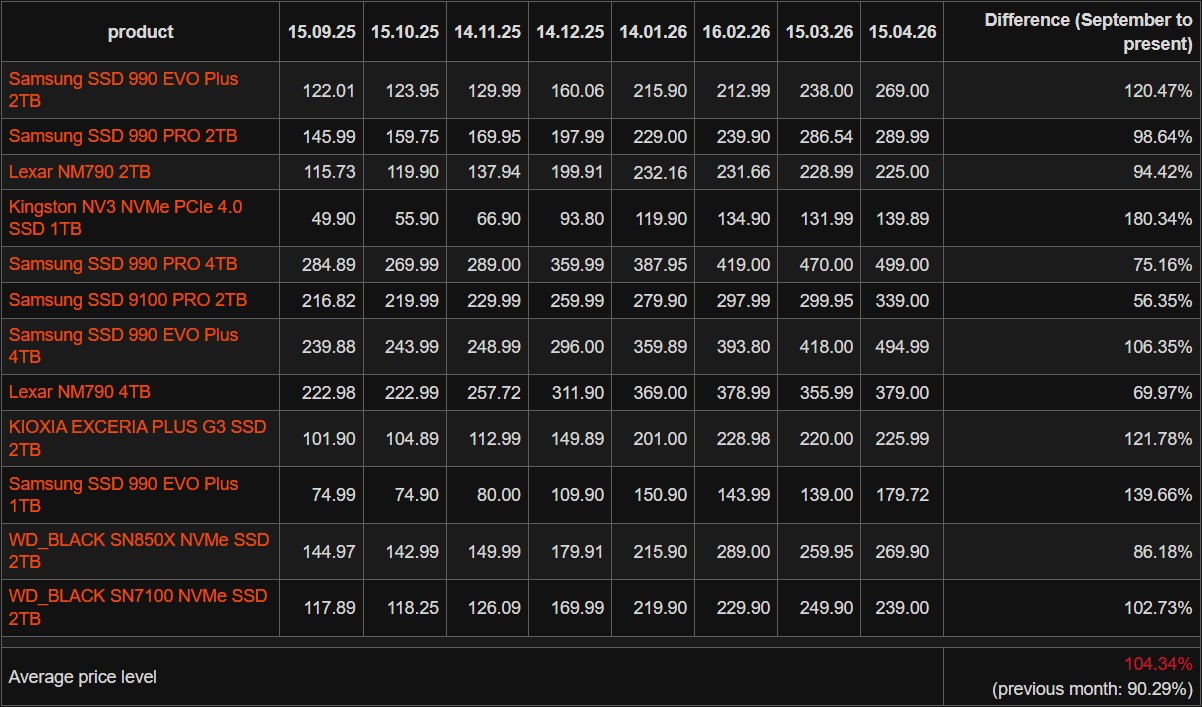The height and width of the screenshot is (707, 1202).
Task: Open Samsung SSD 990 EVO Plus 2TB link
Action: [x=123, y=90]
